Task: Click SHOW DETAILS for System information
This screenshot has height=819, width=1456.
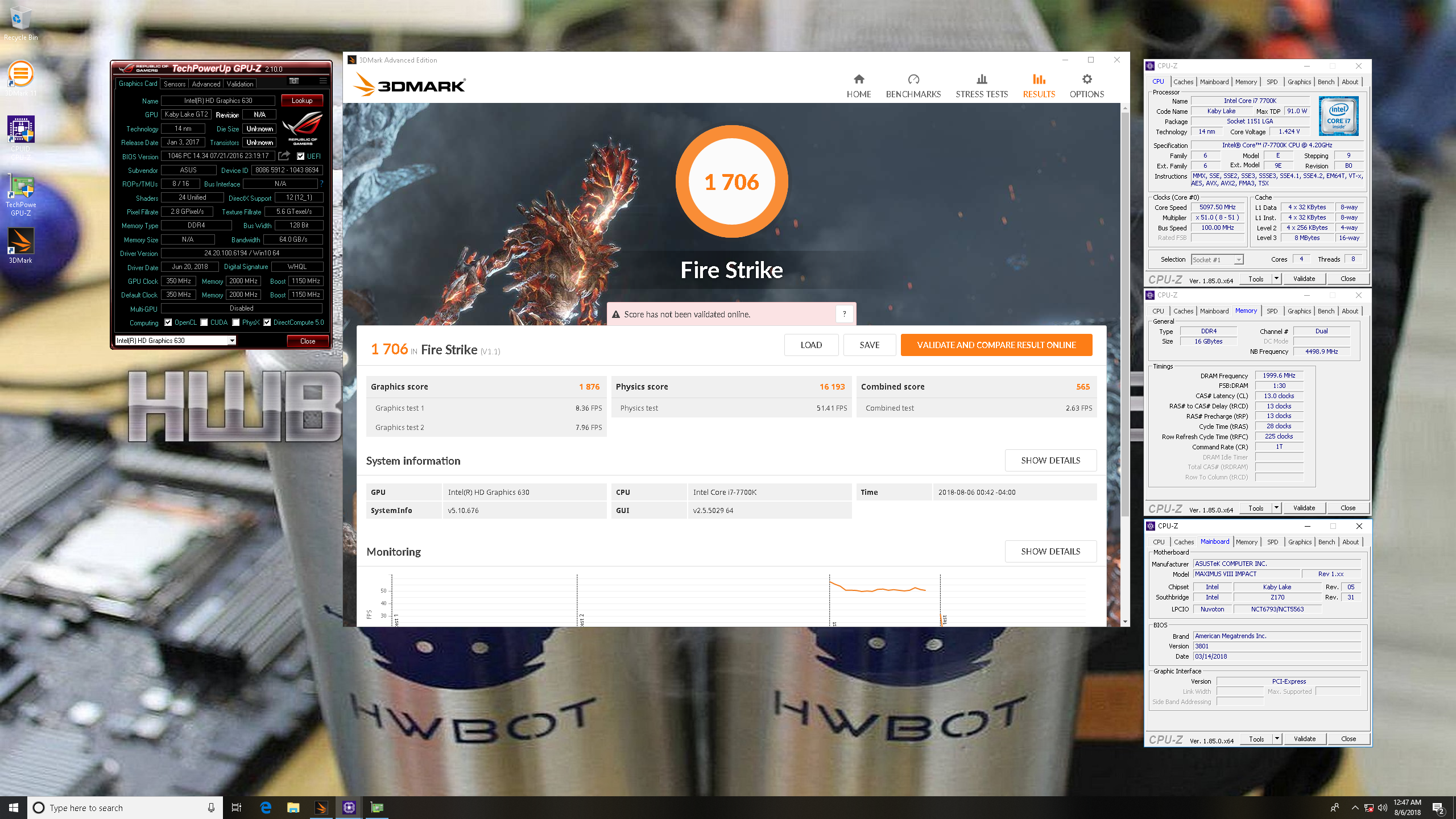Action: coord(1050,460)
